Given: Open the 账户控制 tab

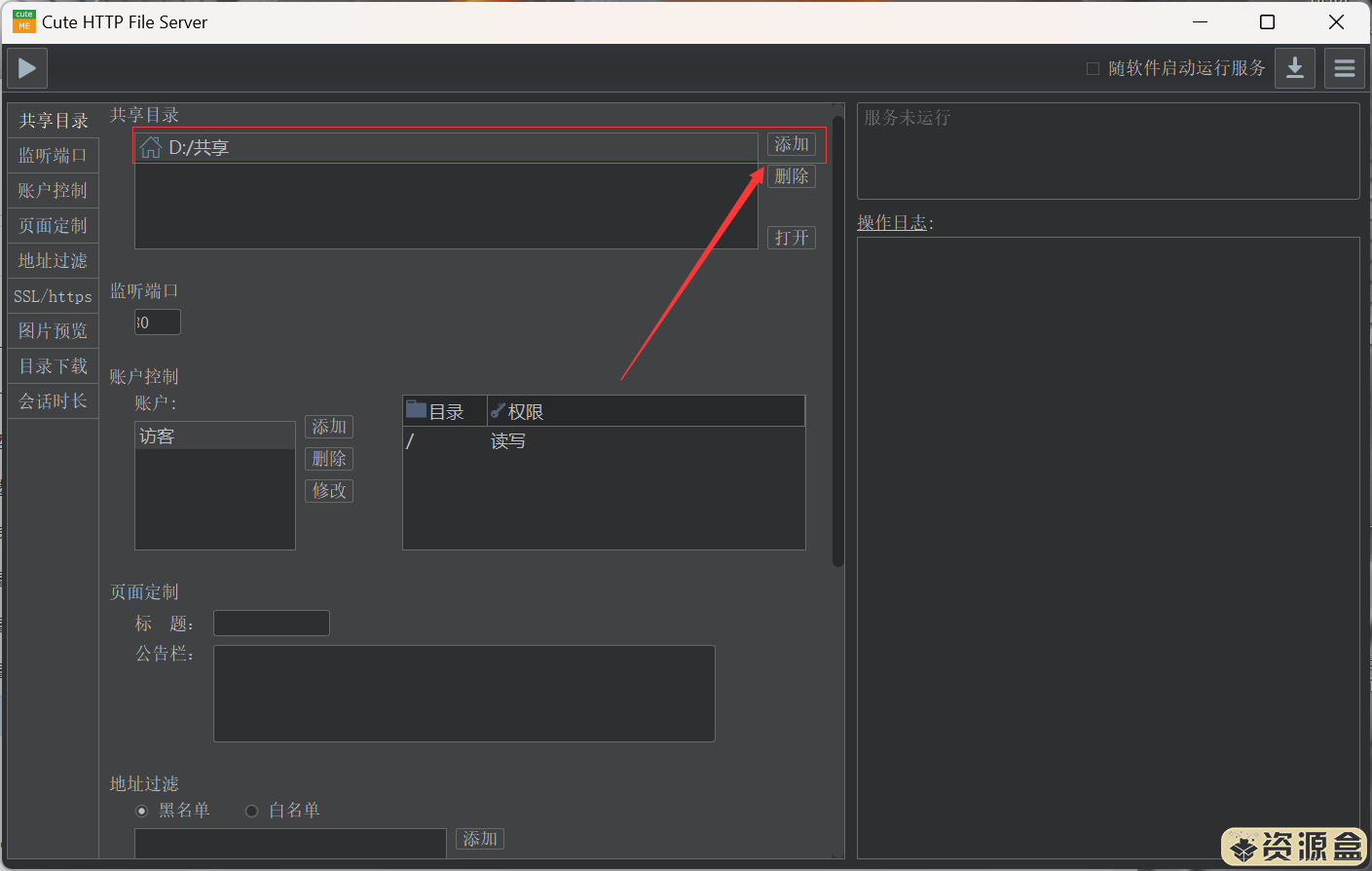Looking at the screenshot, I should click(53, 191).
